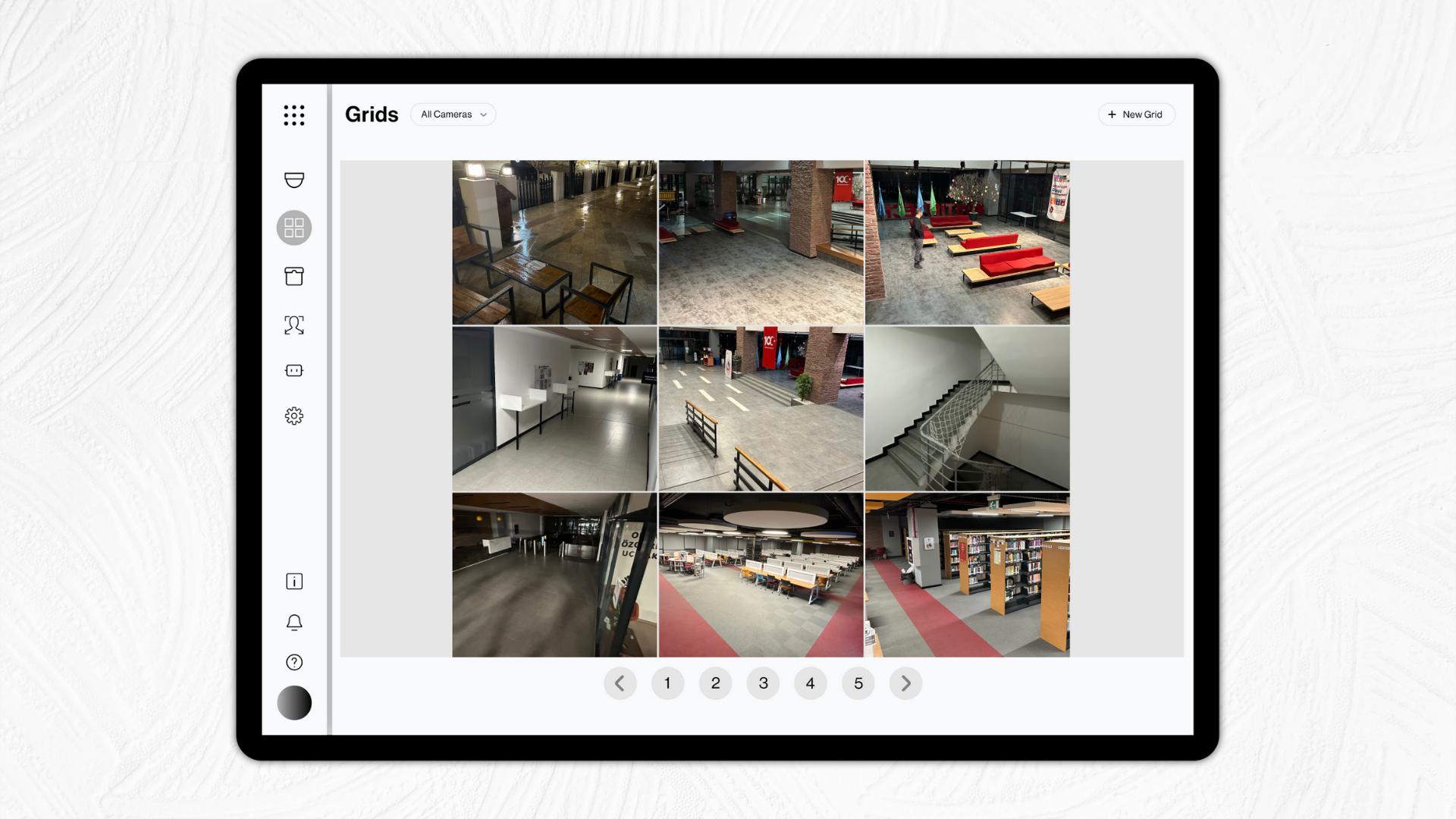Expand the All Cameras dropdown
The height and width of the screenshot is (819, 1456).
click(x=453, y=115)
